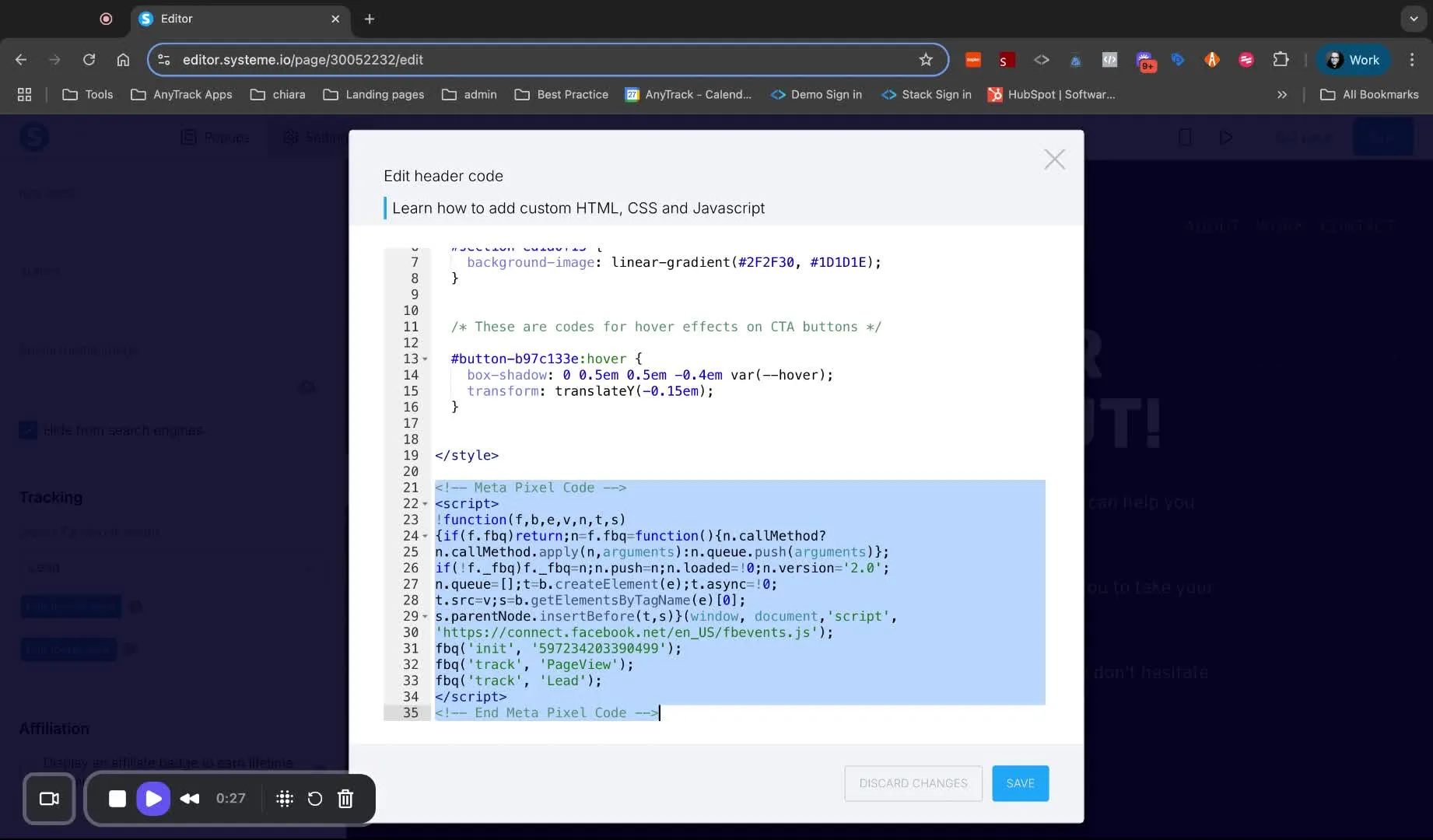
Task: Rewind the recording
Action: [x=190, y=798]
